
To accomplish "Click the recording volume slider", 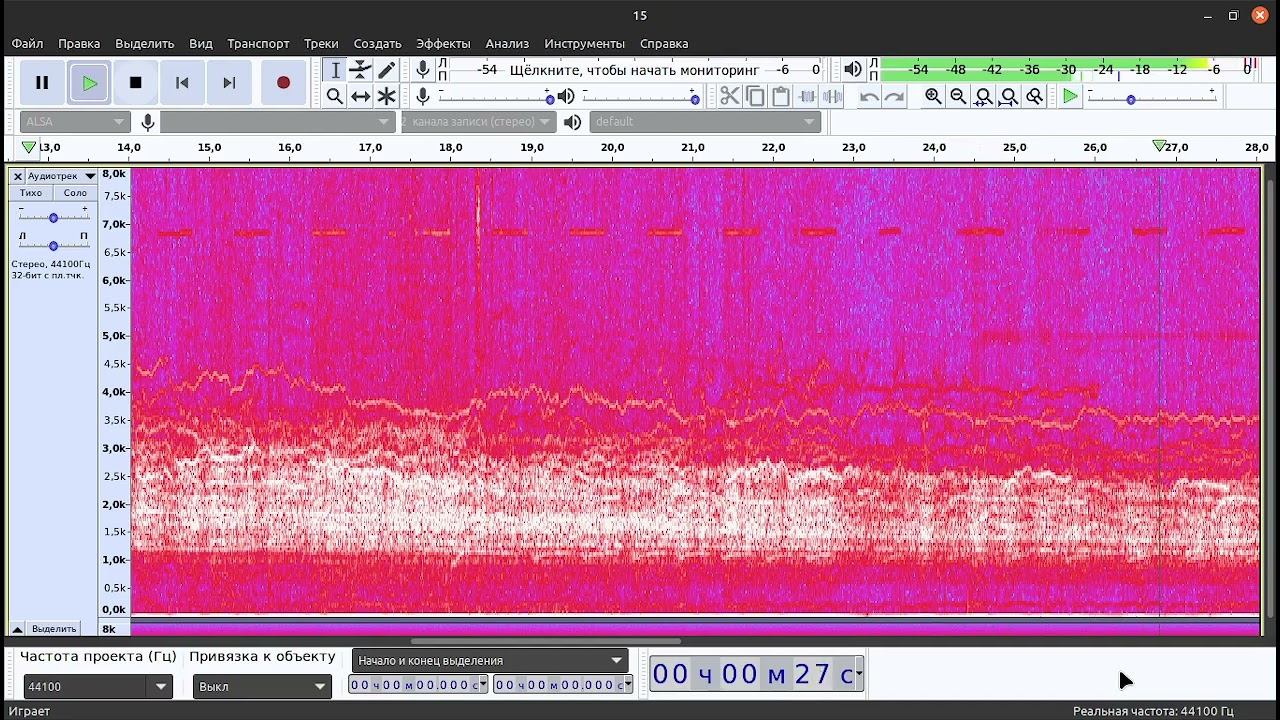I will pyautogui.click(x=496, y=97).
